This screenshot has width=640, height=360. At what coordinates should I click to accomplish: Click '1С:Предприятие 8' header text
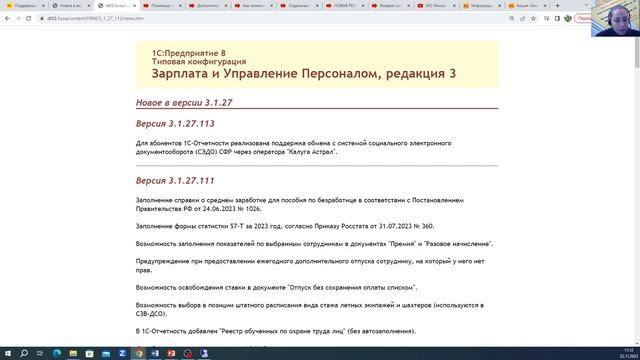pos(189,53)
